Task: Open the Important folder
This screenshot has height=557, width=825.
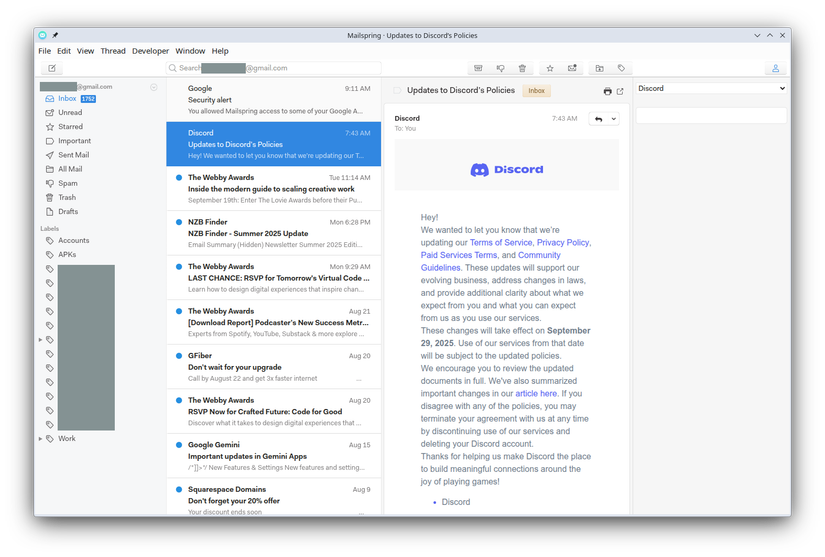Action: pos(74,141)
